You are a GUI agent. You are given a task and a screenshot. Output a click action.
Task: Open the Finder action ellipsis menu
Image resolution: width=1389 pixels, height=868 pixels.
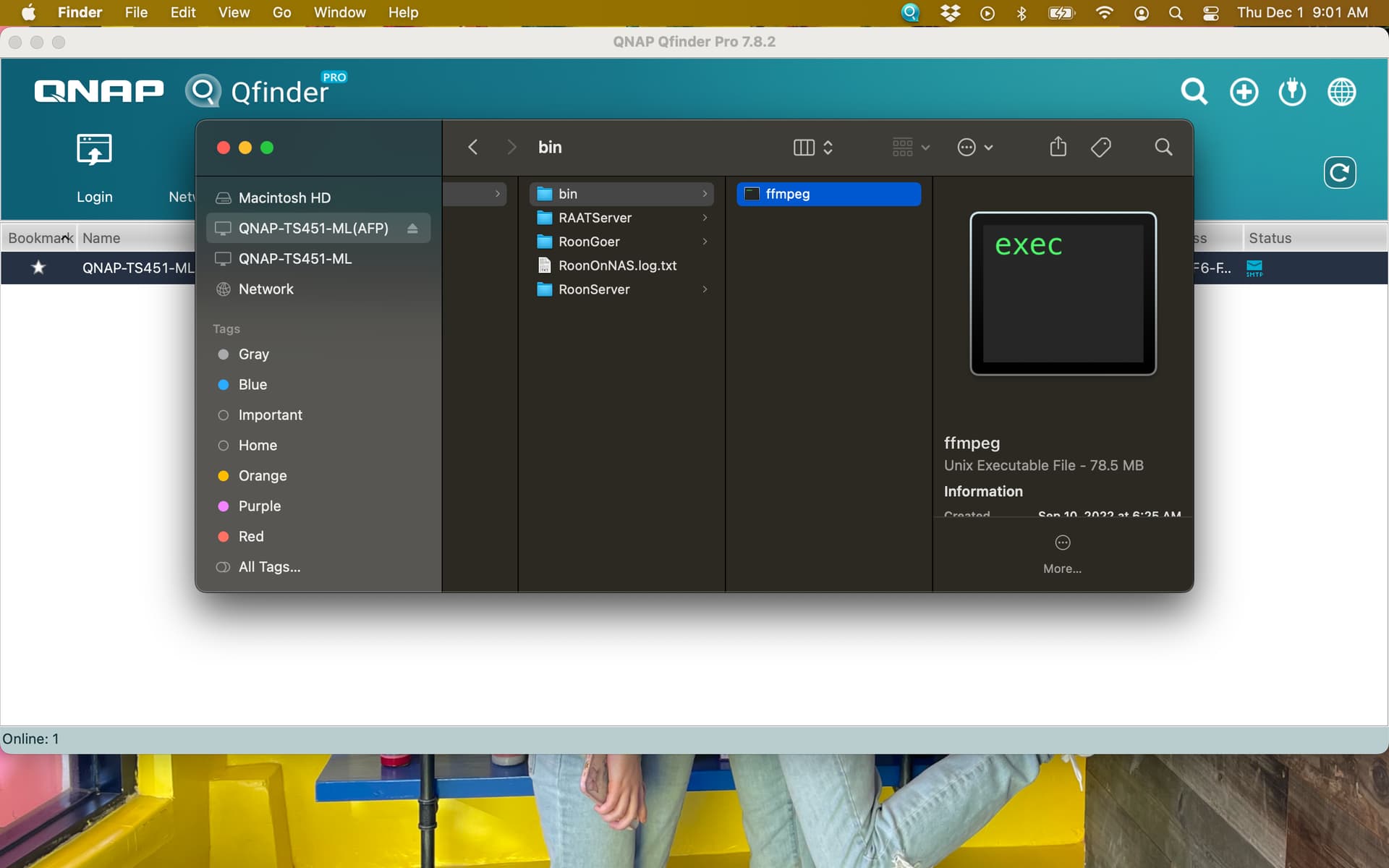(x=974, y=148)
